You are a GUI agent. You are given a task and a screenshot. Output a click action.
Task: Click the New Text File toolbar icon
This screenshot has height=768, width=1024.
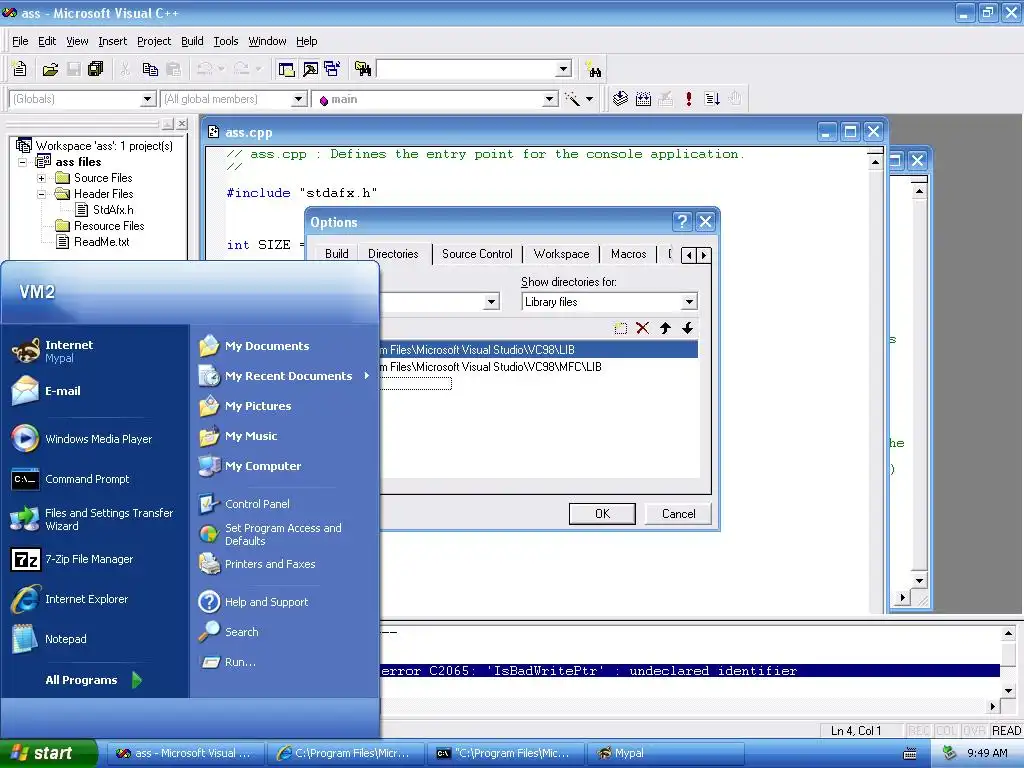point(20,69)
